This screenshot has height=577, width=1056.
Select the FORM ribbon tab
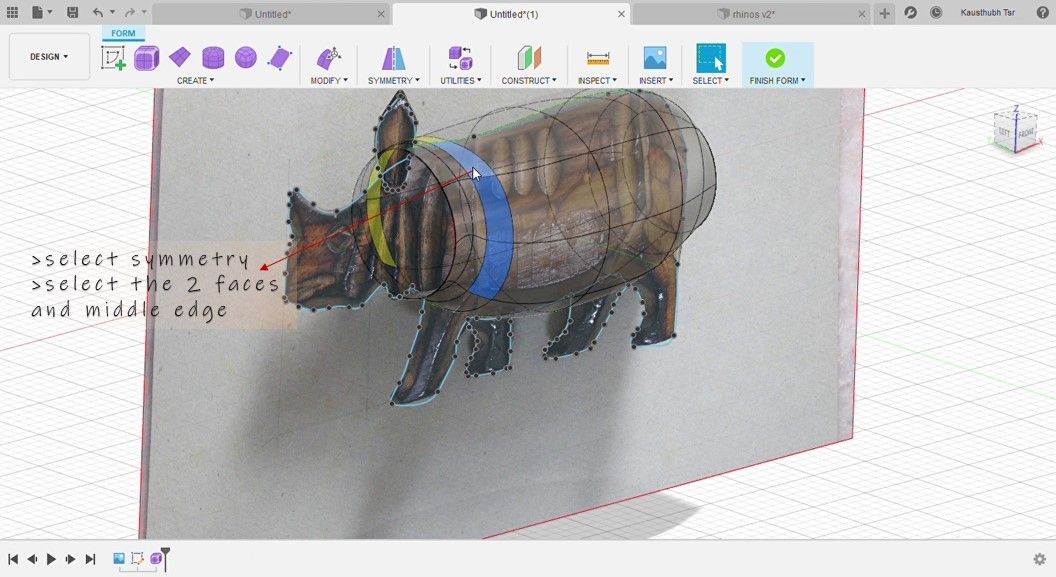point(123,33)
